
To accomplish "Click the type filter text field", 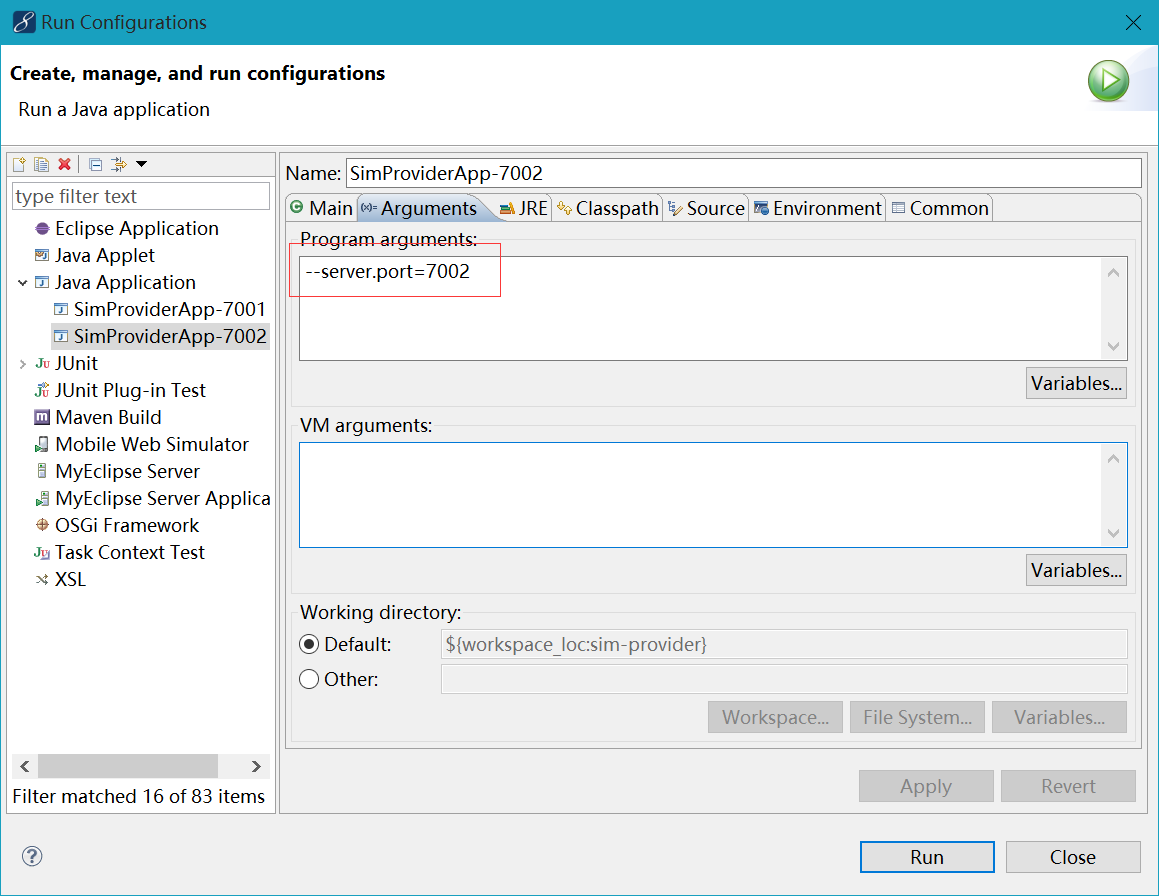I will pyautogui.click(x=140, y=197).
